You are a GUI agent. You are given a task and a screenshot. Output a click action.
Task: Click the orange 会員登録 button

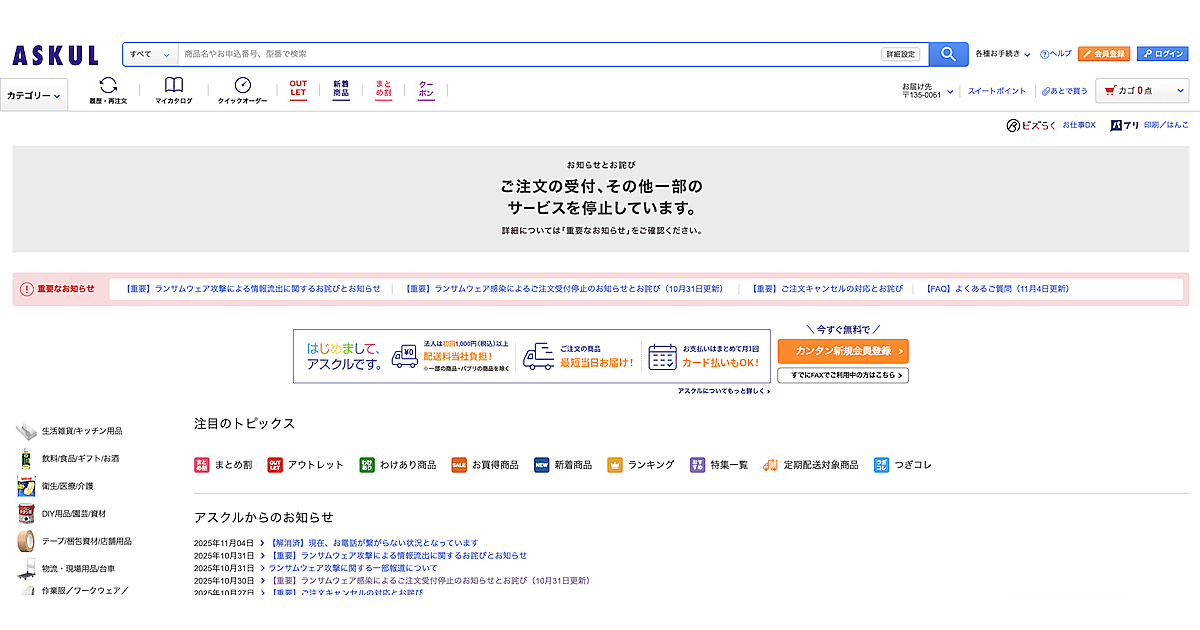click(1104, 54)
